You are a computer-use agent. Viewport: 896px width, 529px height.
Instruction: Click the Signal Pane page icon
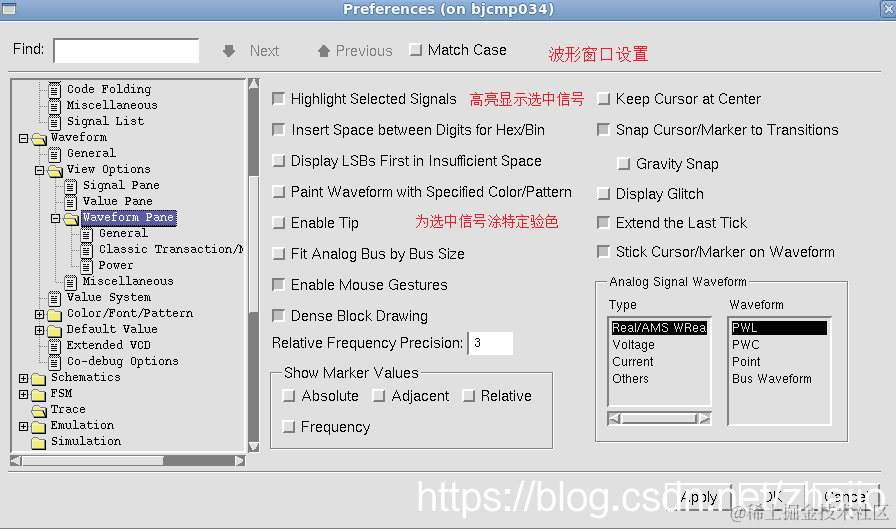pos(71,186)
